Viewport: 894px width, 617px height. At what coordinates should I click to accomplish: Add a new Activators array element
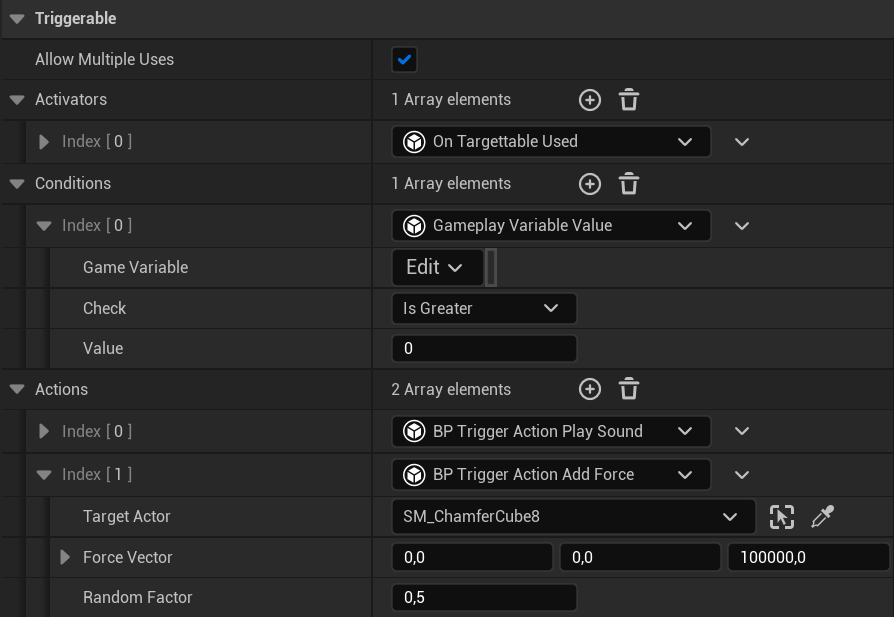pyautogui.click(x=590, y=100)
